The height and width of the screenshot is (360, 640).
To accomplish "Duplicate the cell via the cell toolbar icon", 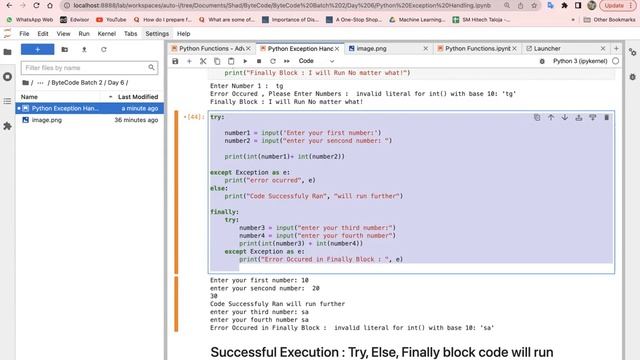I will pyautogui.click(x=537, y=118).
